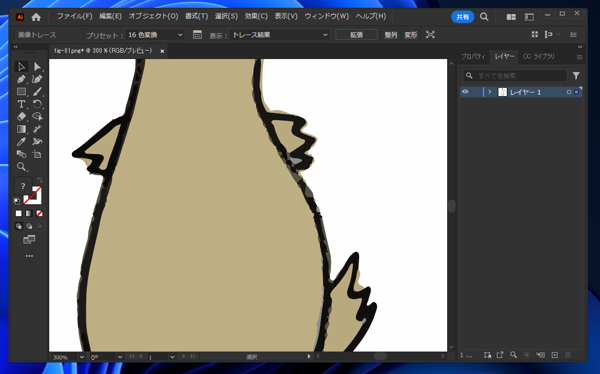Viewport: 600px width, 374px height.
Task: Set paint mode to Gradient
Action: pyautogui.click(x=29, y=213)
